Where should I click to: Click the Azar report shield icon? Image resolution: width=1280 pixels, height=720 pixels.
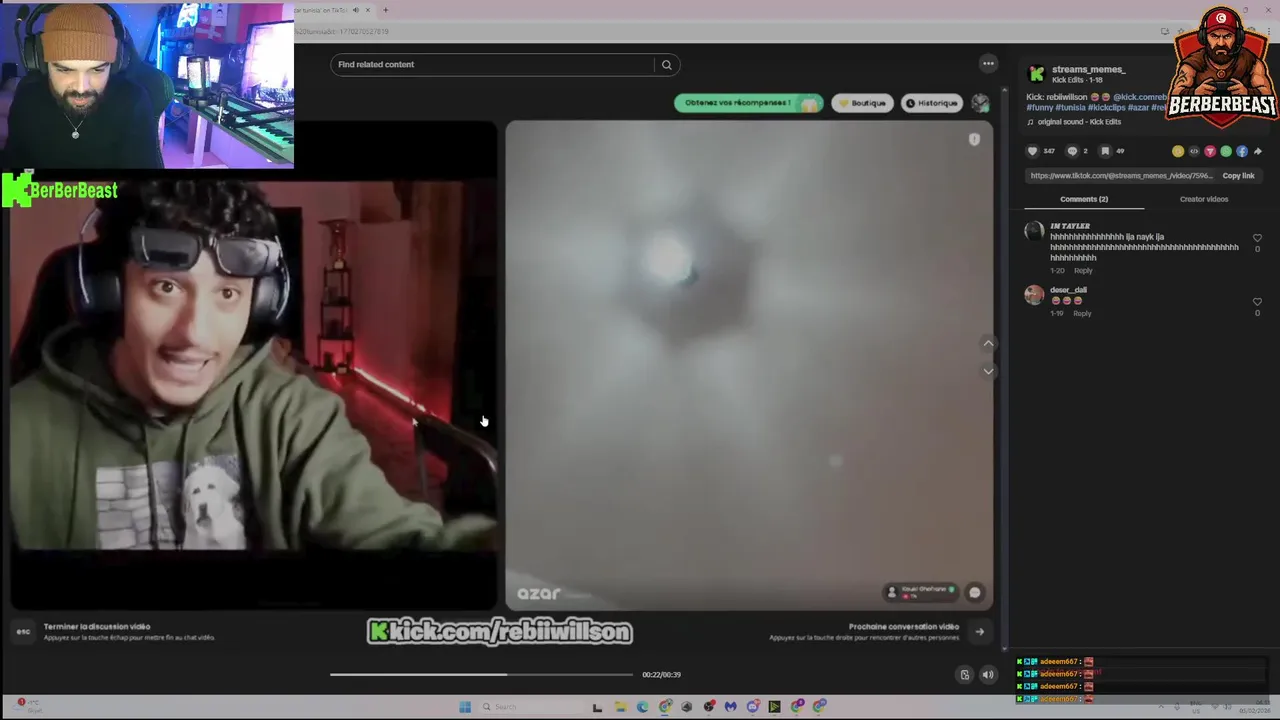(x=974, y=140)
